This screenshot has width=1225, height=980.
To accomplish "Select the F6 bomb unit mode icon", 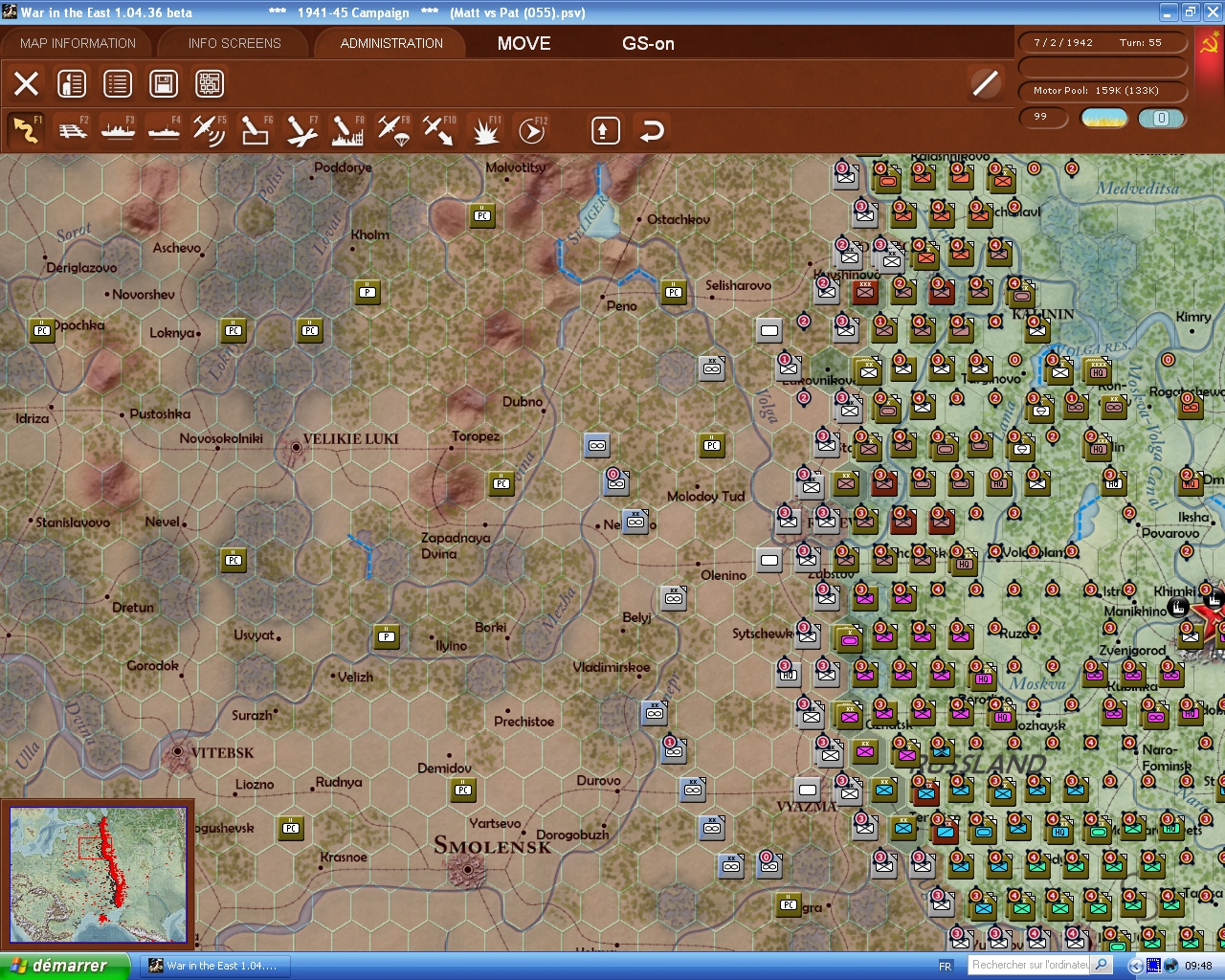I will coord(256,130).
